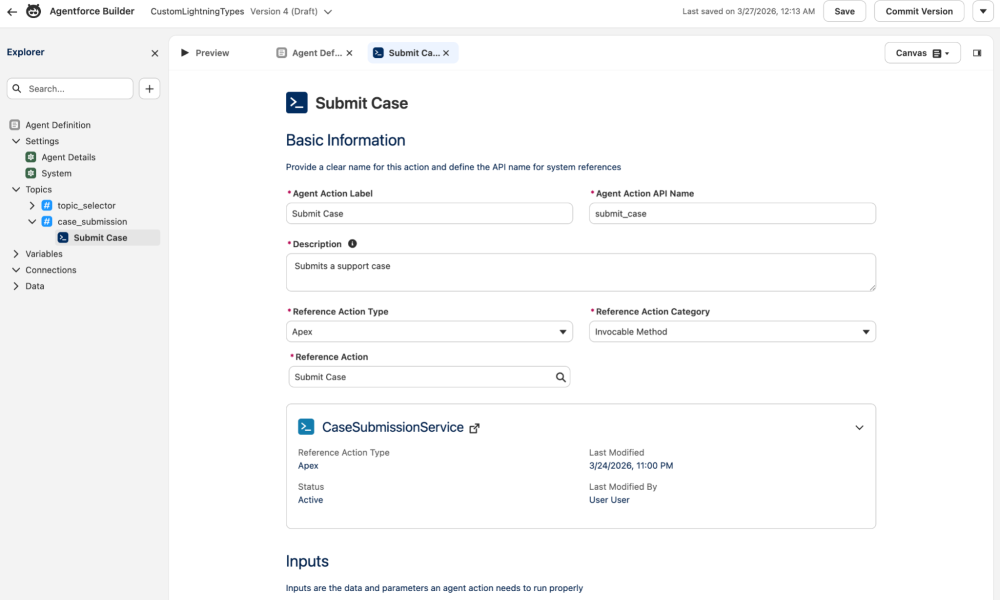This screenshot has height=600, width=1000.
Task: Open the Canvas view dropdown
Action: pos(922,53)
